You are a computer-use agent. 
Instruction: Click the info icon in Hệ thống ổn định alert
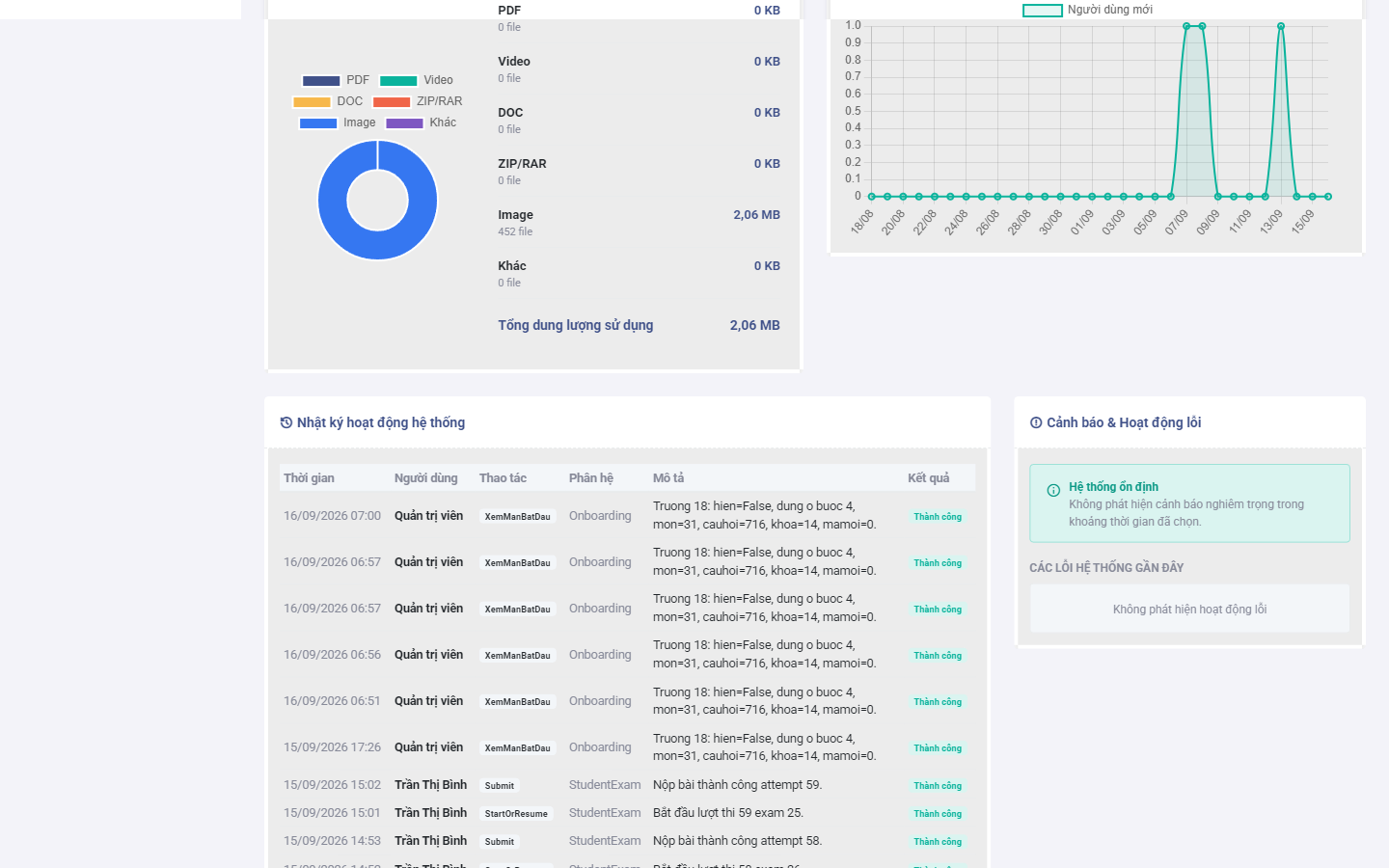[x=1053, y=490]
